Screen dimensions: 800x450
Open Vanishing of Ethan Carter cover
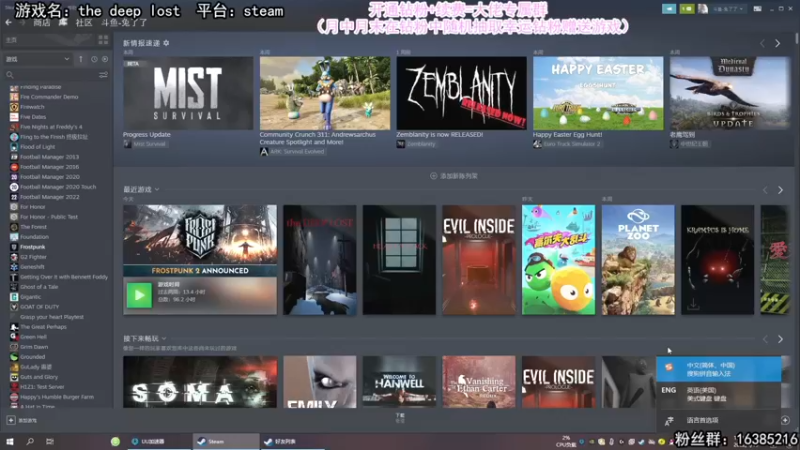479,382
